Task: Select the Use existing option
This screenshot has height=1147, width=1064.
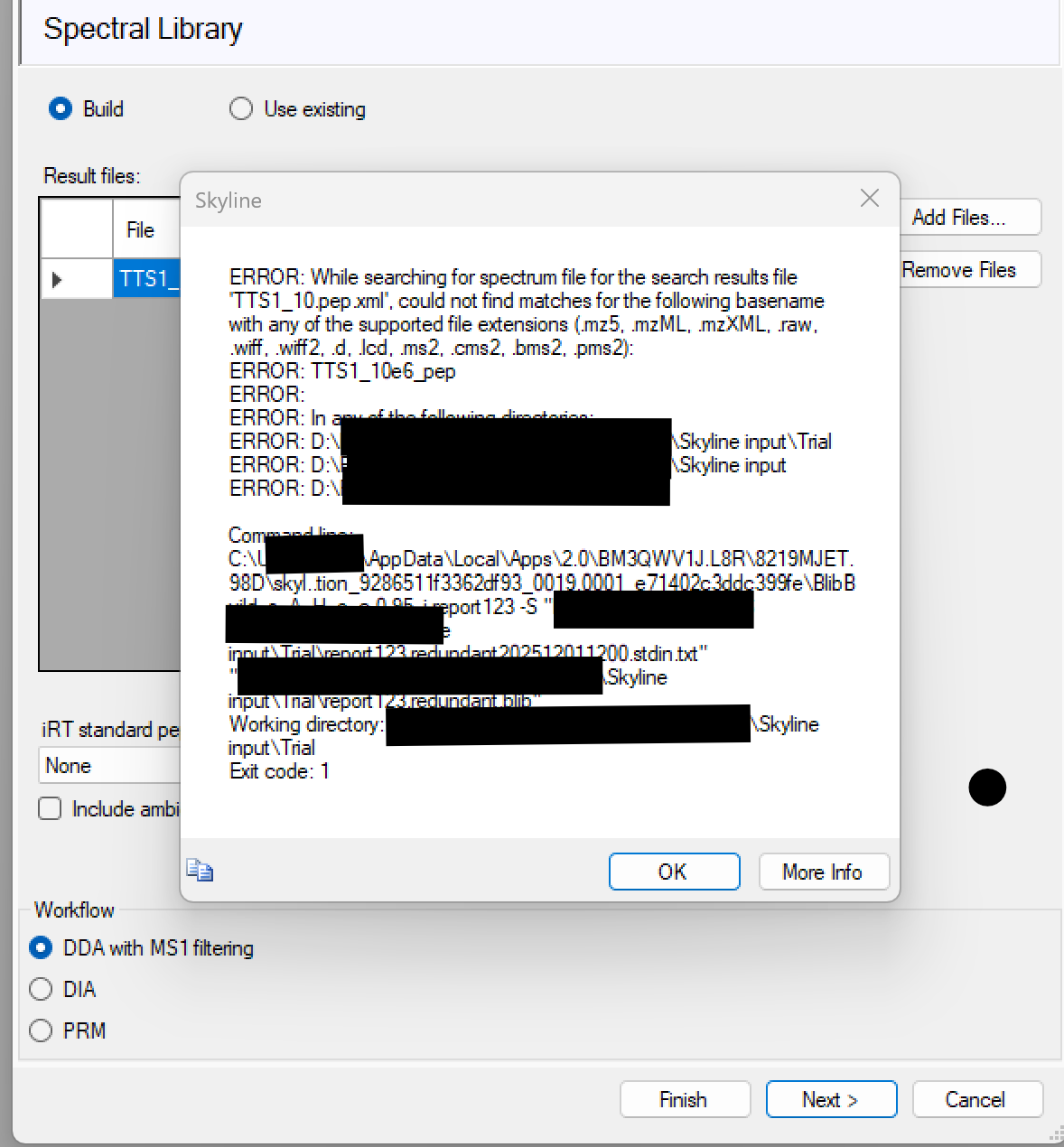Action: click(x=241, y=109)
